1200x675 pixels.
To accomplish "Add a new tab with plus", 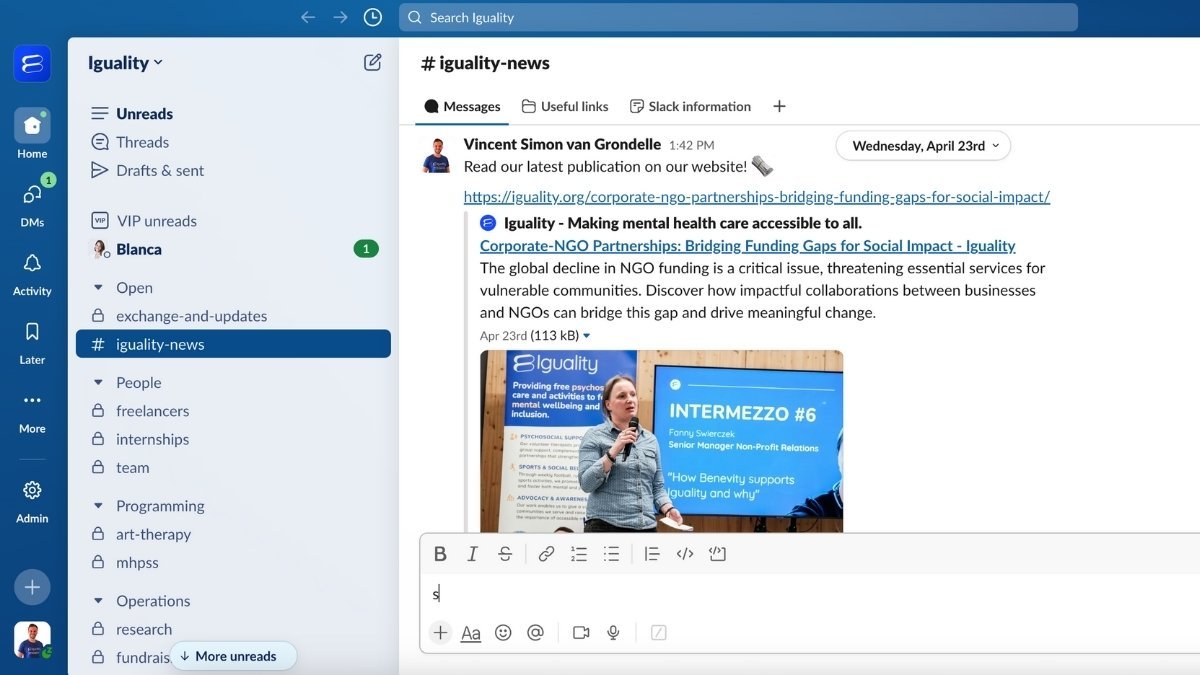I will 780,106.
